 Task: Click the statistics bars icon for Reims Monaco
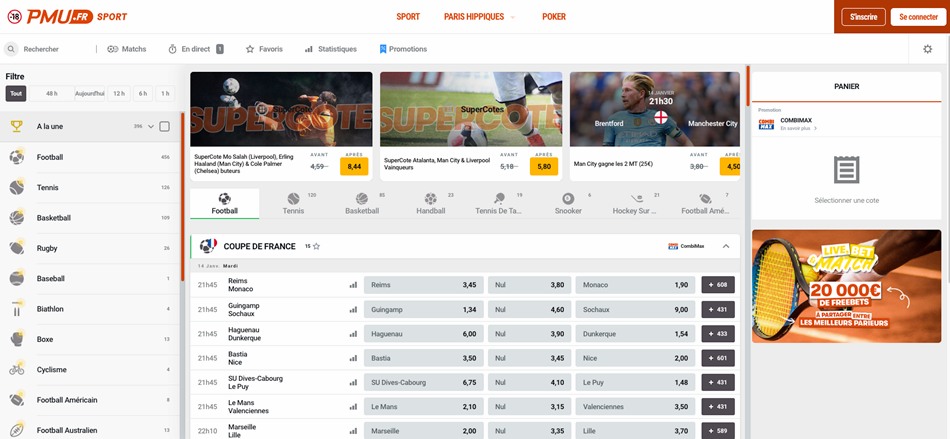353,285
